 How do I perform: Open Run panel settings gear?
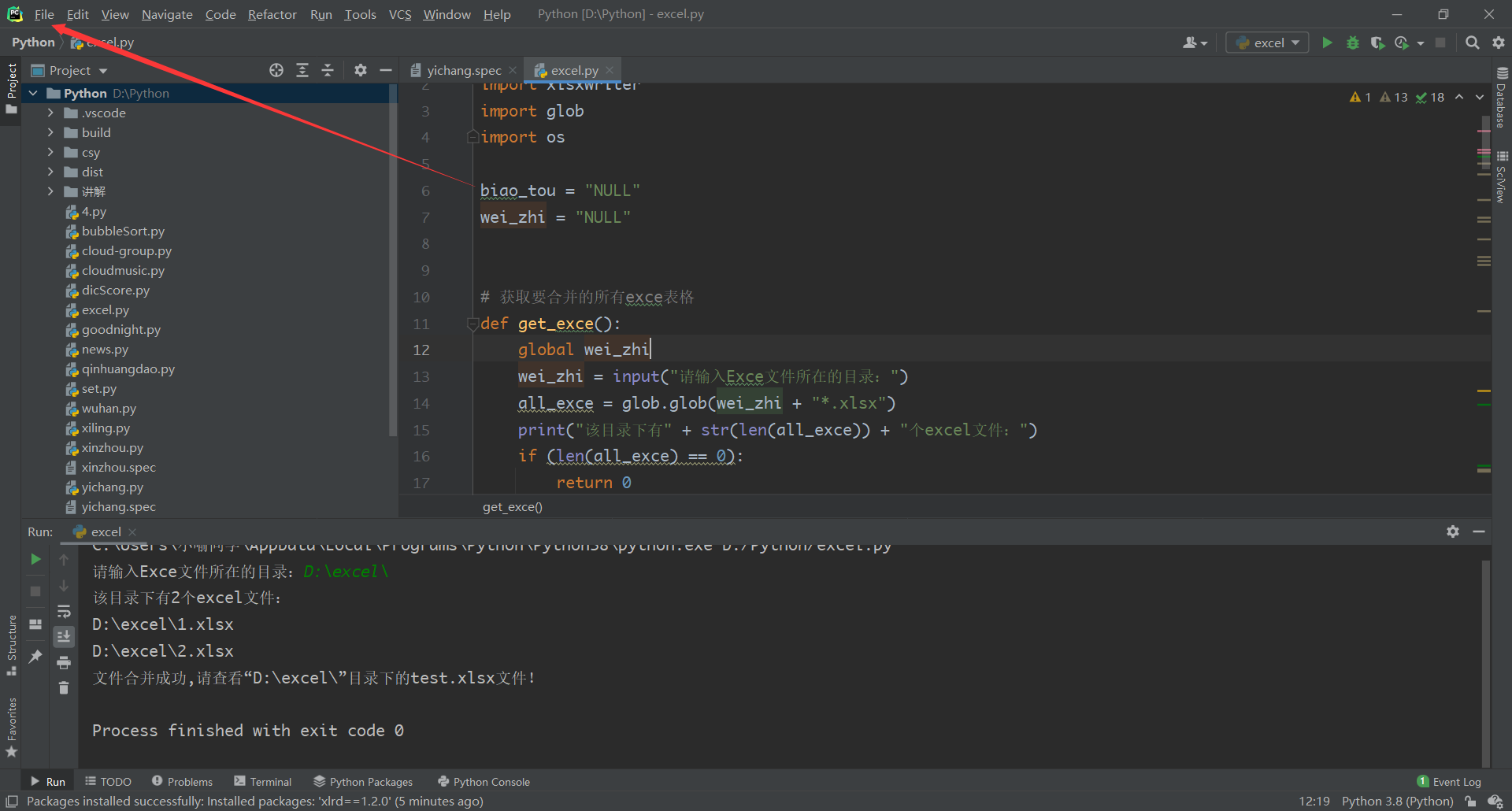(x=1453, y=531)
